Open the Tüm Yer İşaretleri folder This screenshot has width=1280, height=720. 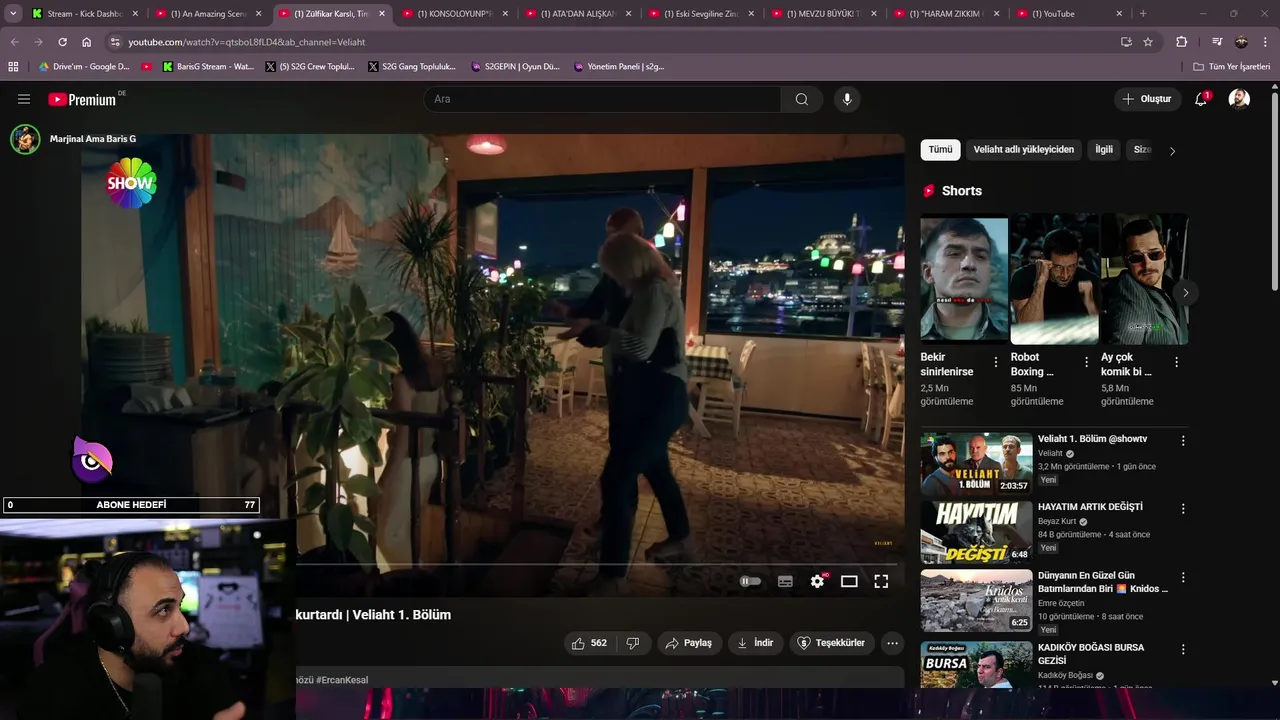(x=1231, y=67)
